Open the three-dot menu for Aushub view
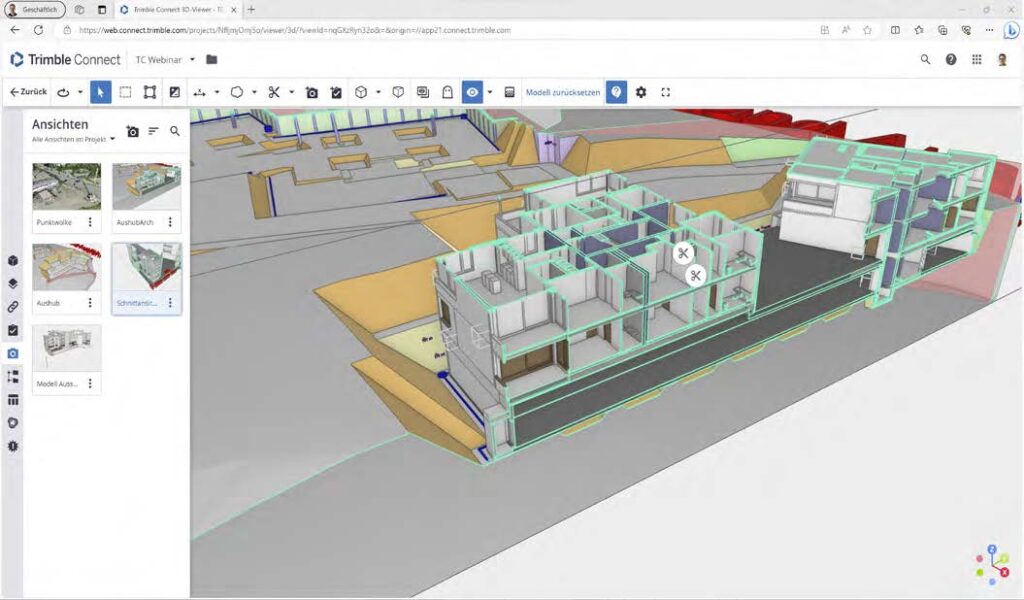Image resolution: width=1024 pixels, height=600 pixels. pos(90,302)
